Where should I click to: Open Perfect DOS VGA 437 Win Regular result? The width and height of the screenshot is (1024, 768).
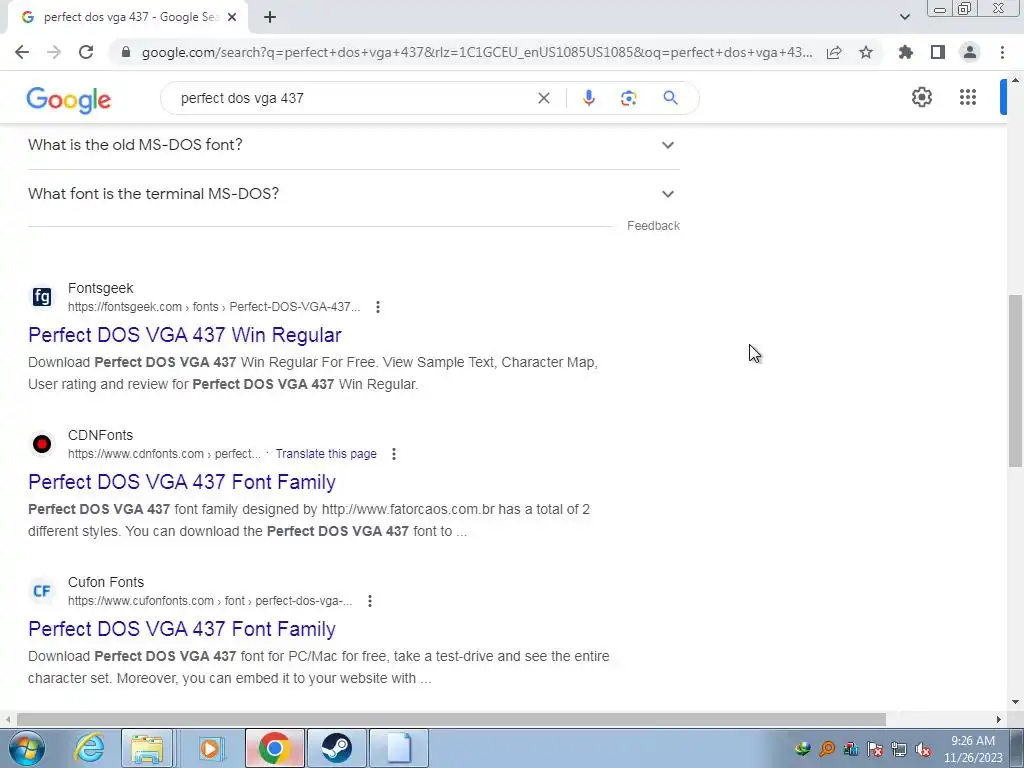coord(185,335)
